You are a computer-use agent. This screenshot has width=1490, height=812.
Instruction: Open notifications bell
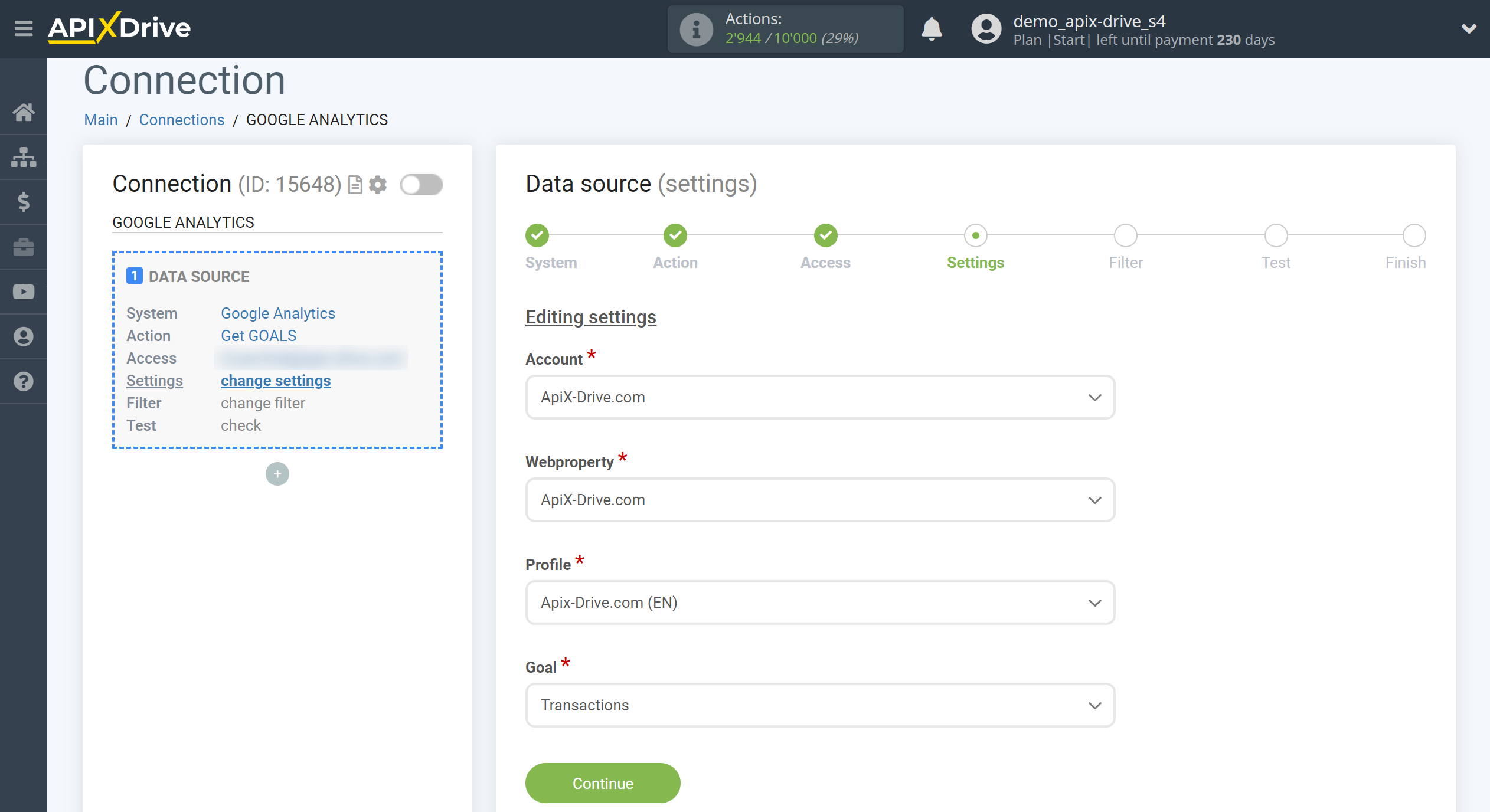[x=932, y=28]
